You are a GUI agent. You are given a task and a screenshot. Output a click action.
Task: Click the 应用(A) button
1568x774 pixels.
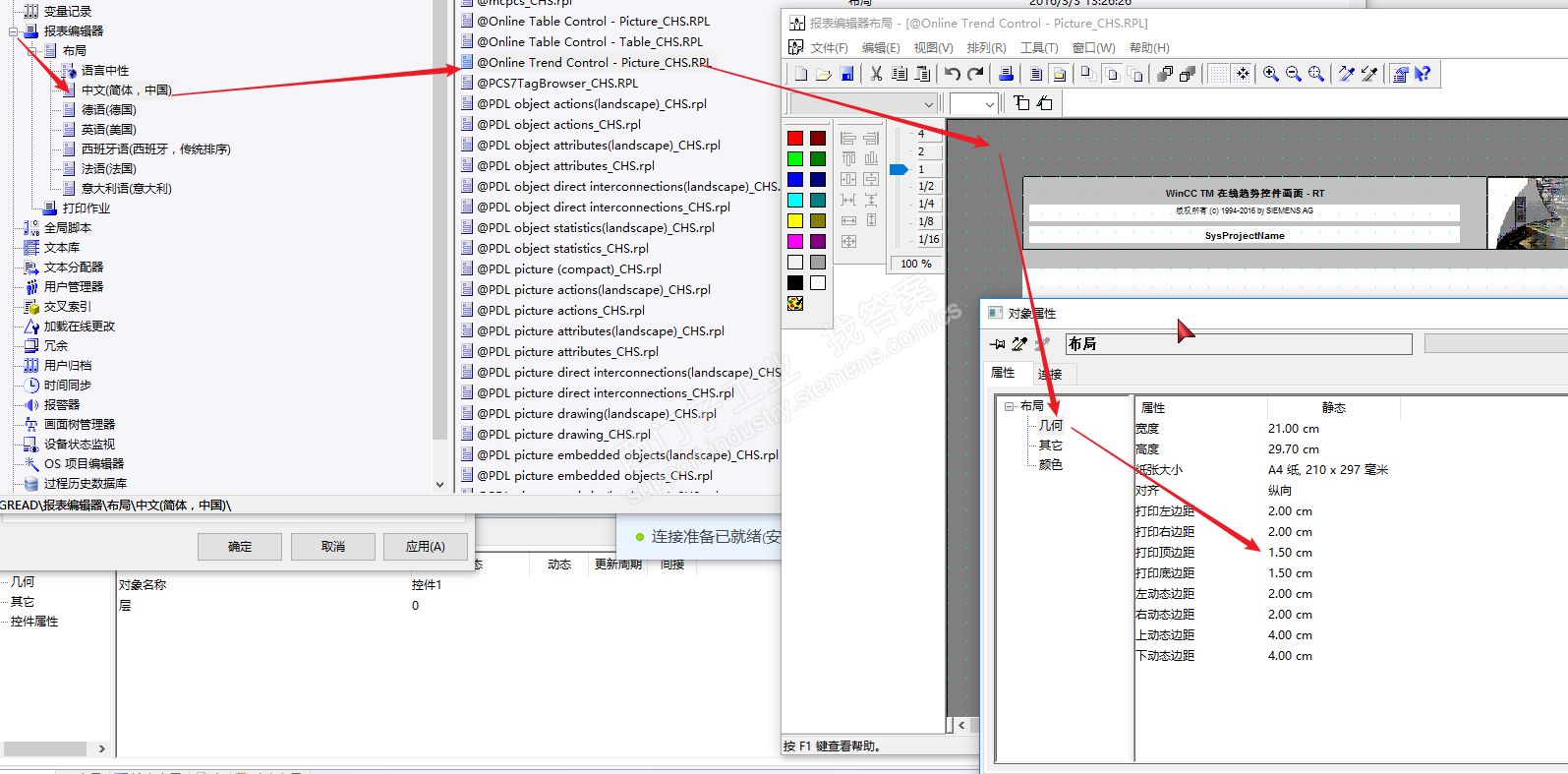point(426,547)
